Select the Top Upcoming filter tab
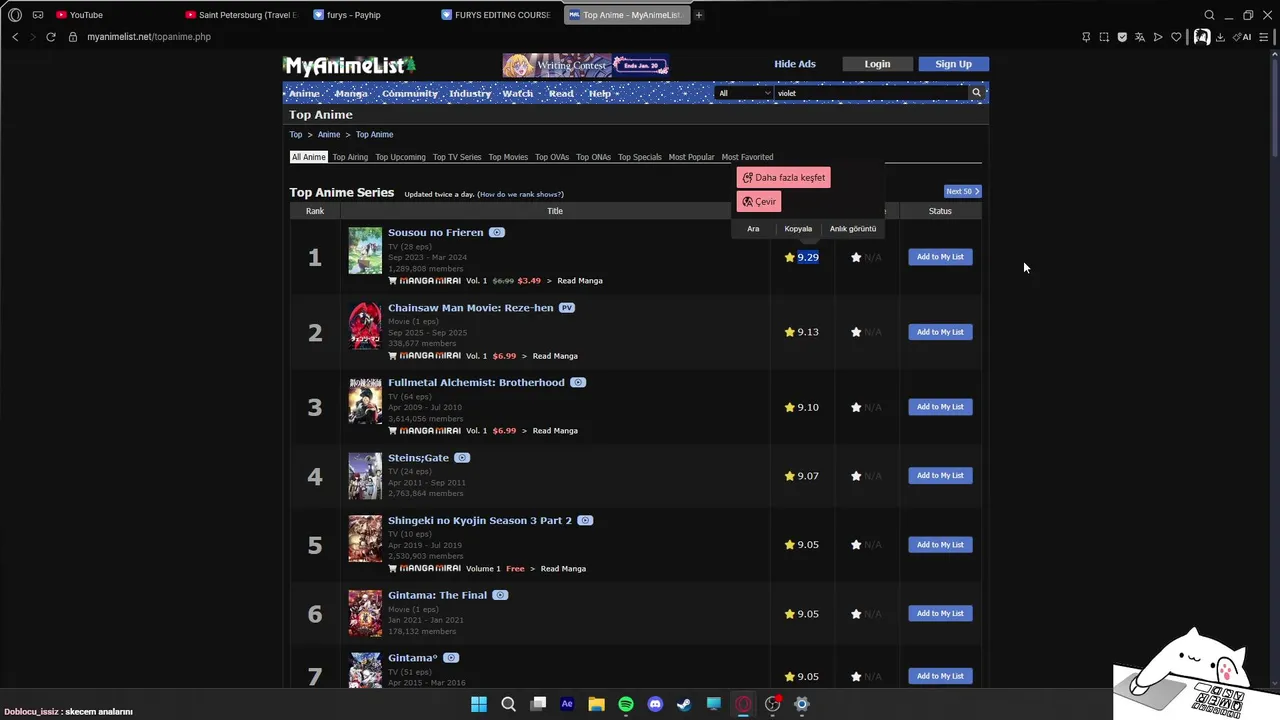1280x720 pixels. (400, 157)
